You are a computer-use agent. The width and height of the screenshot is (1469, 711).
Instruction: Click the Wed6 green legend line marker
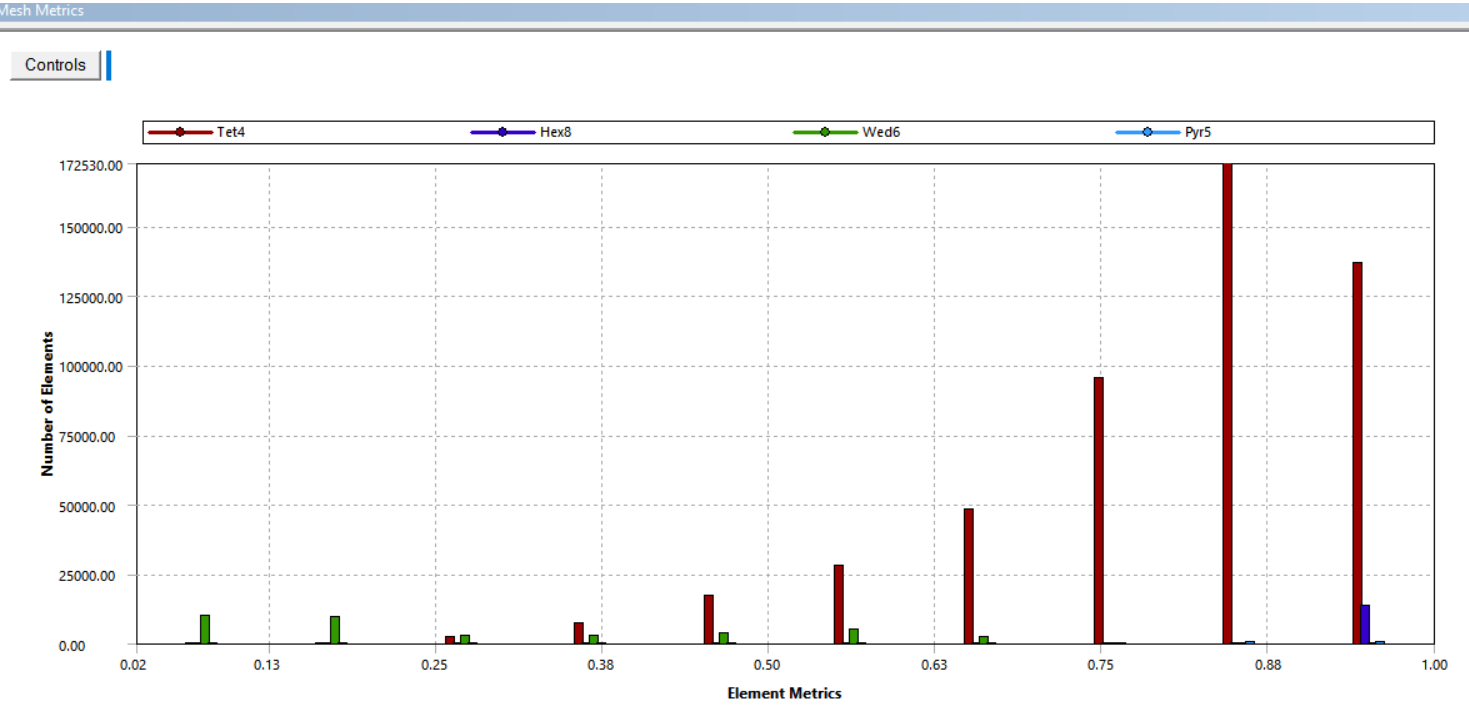[x=826, y=132]
